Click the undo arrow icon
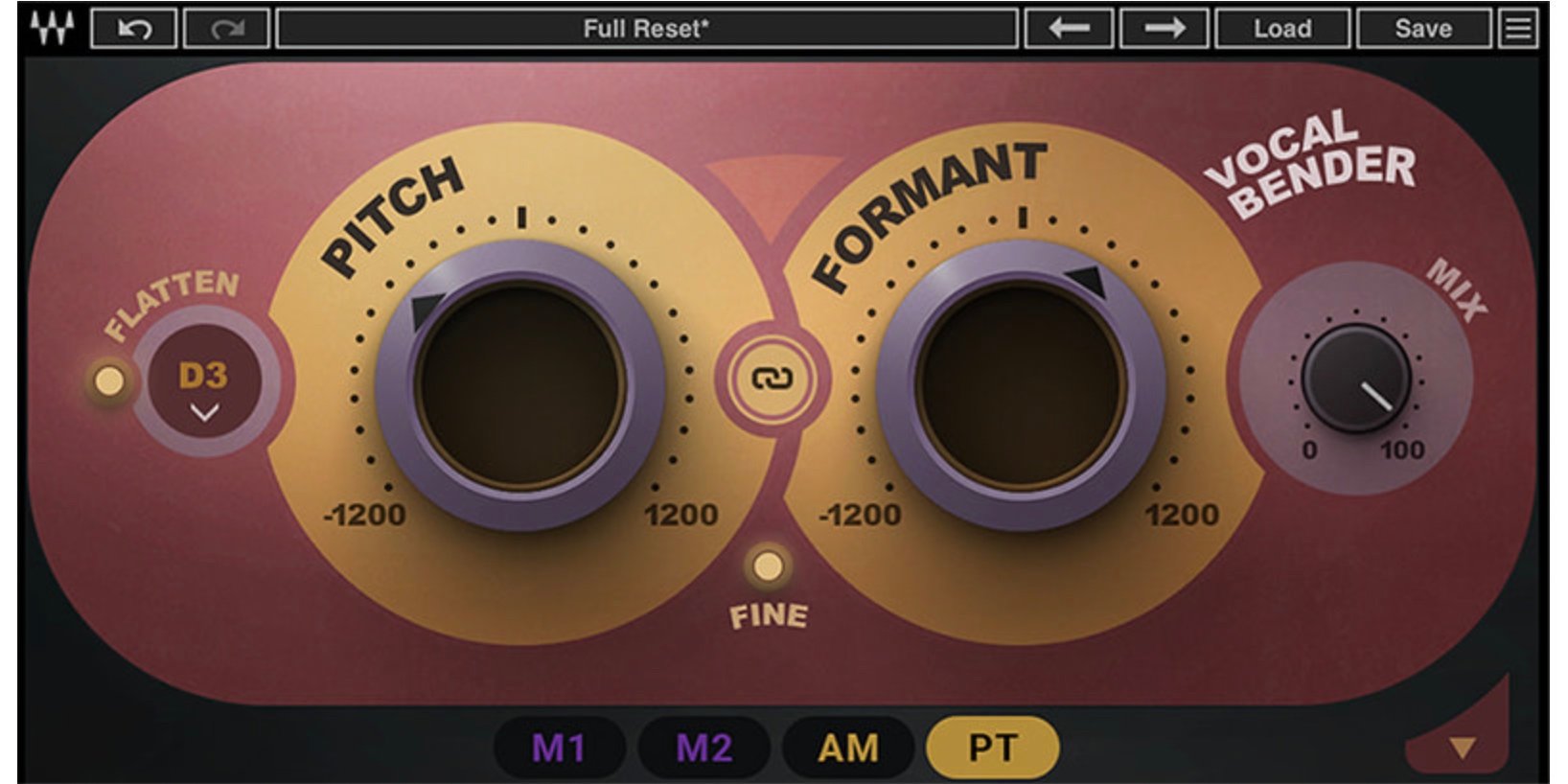Screen dimensions: 1568x784 (x=134, y=29)
